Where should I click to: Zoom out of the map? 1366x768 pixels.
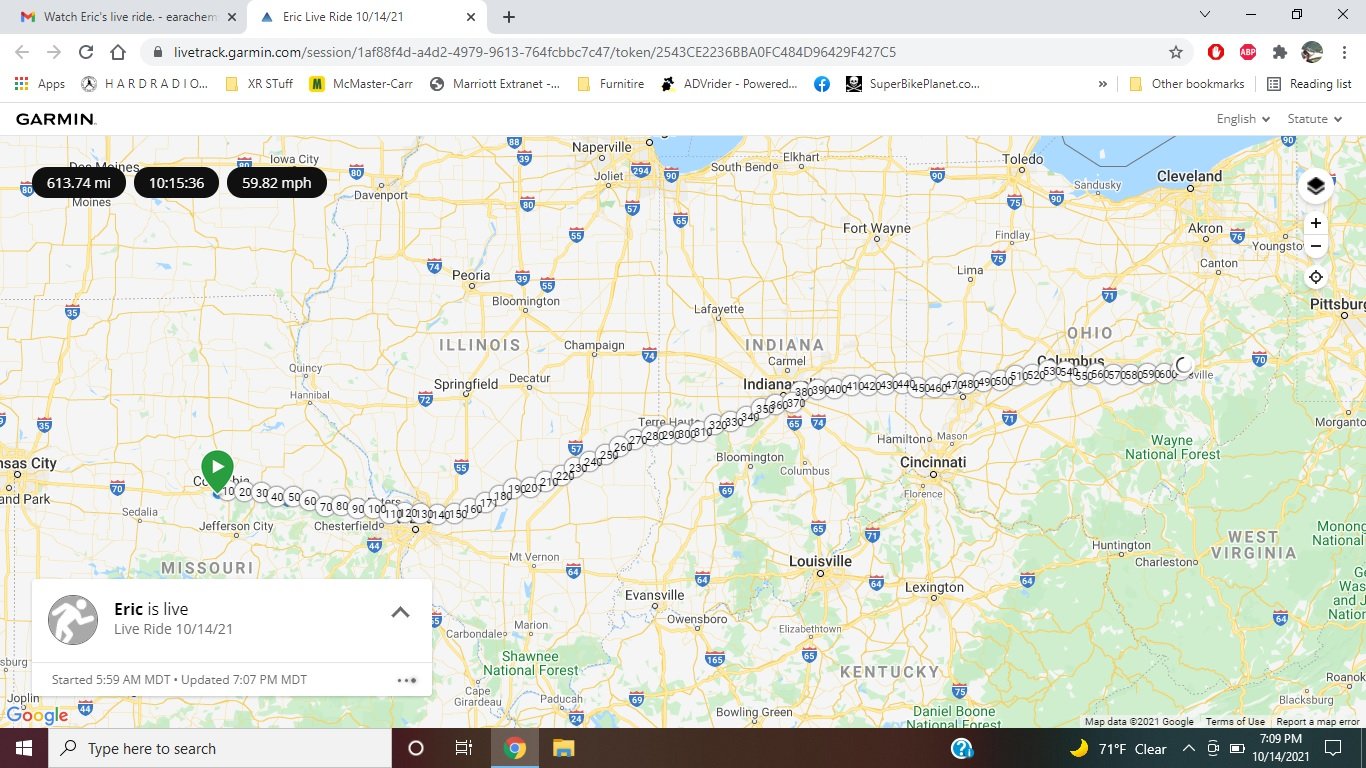(1316, 246)
